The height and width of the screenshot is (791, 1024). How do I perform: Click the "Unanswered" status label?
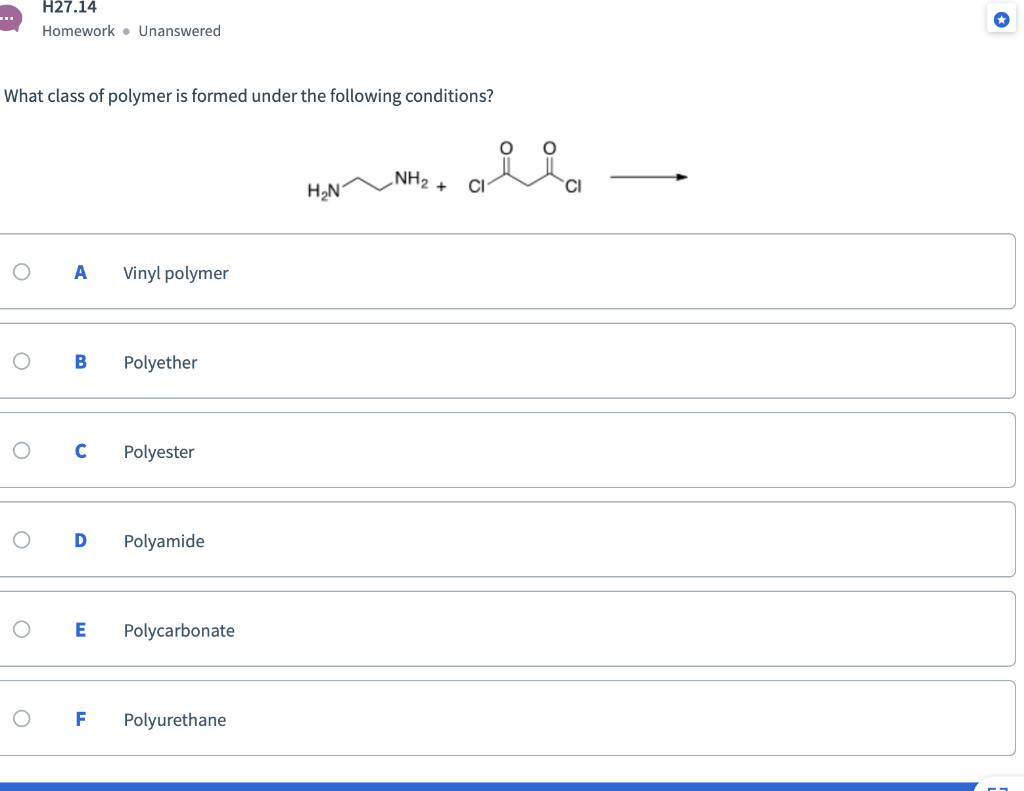pyautogui.click(x=180, y=31)
